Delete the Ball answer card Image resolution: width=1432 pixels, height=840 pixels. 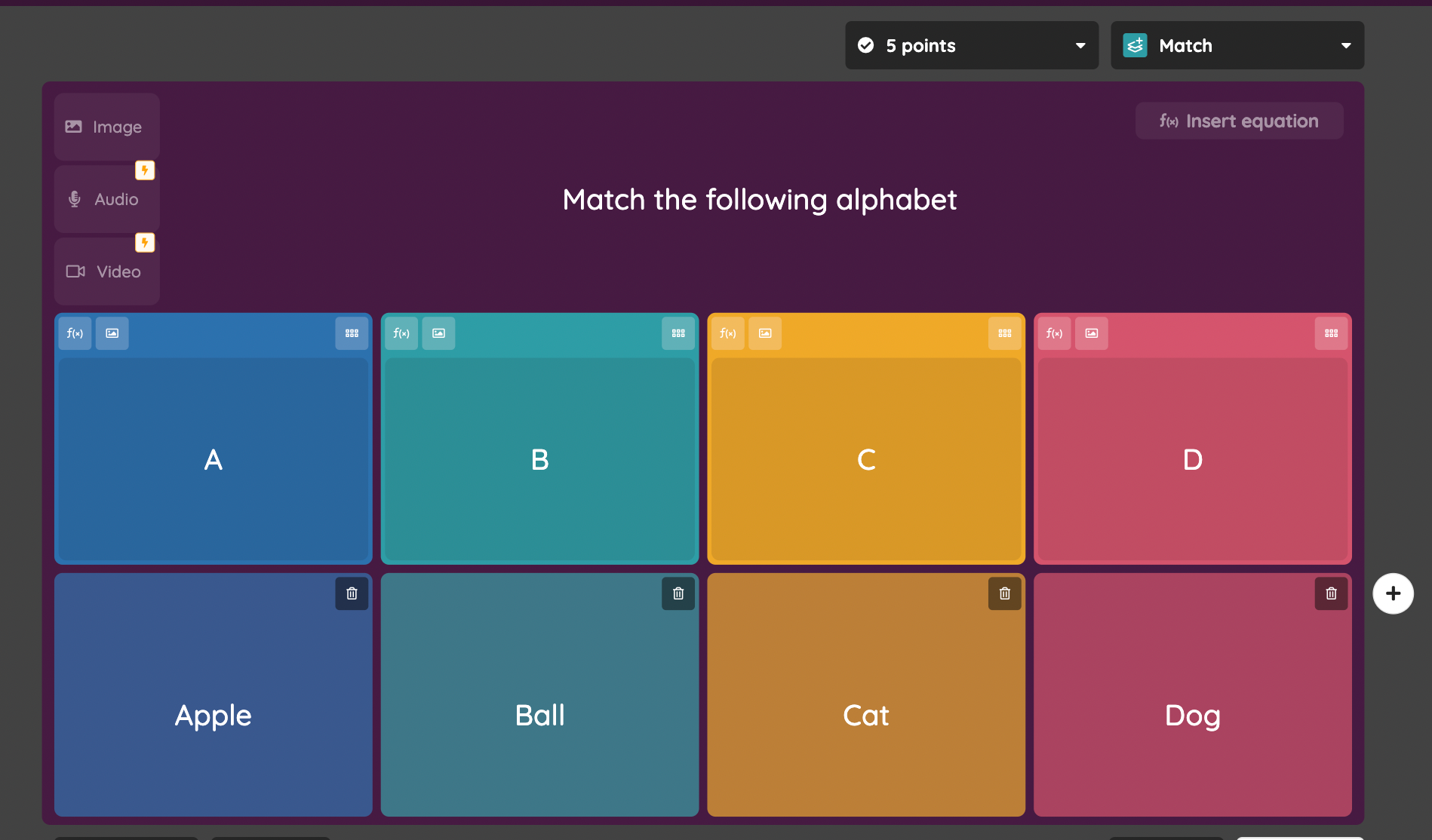(678, 593)
